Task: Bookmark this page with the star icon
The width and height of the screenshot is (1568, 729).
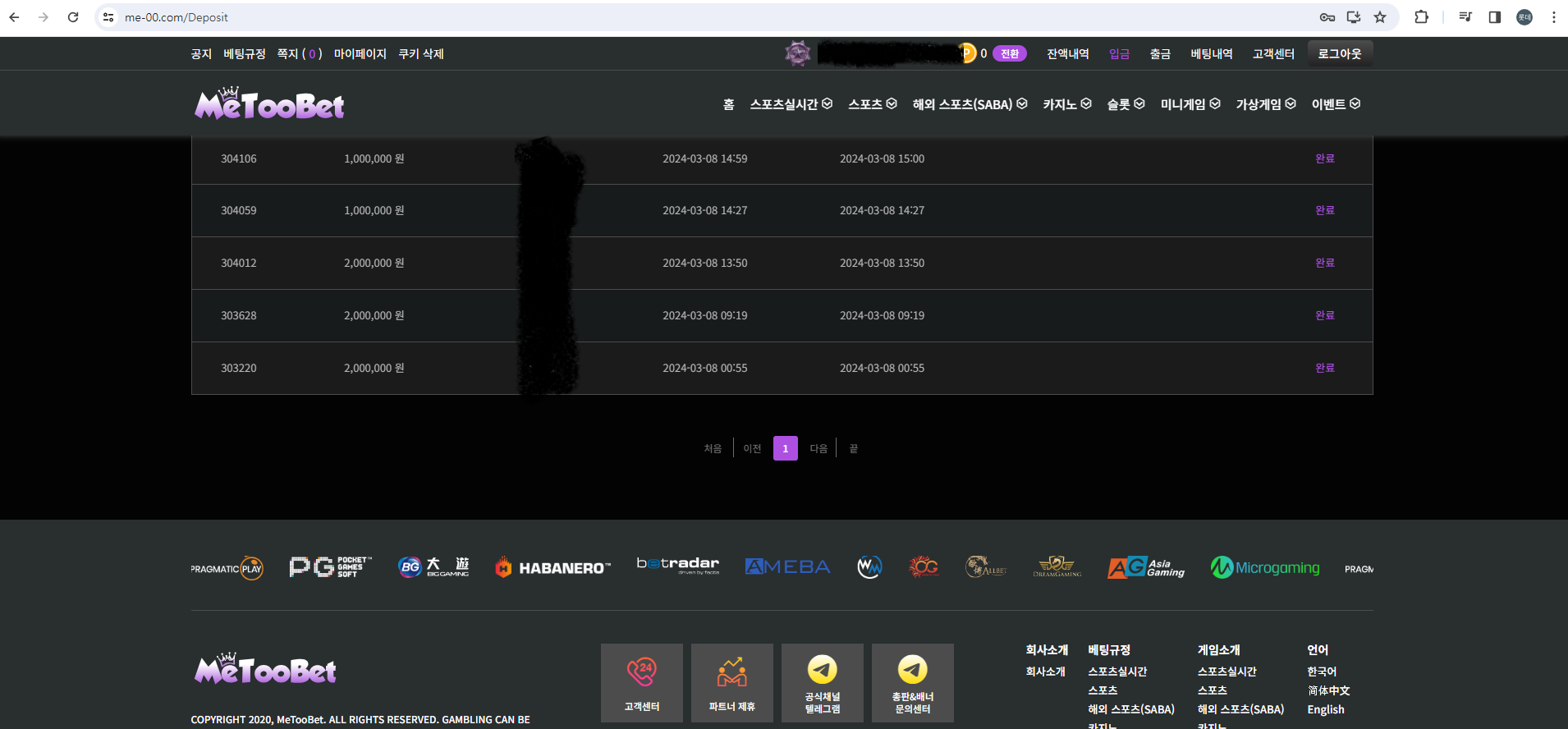Action: 1380,17
